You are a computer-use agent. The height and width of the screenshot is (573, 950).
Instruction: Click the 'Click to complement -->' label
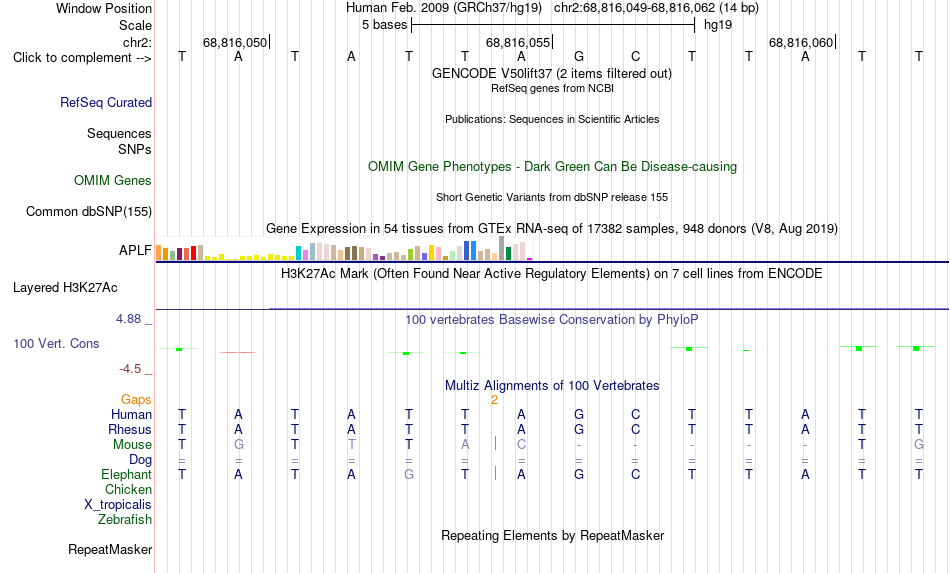pos(82,58)
